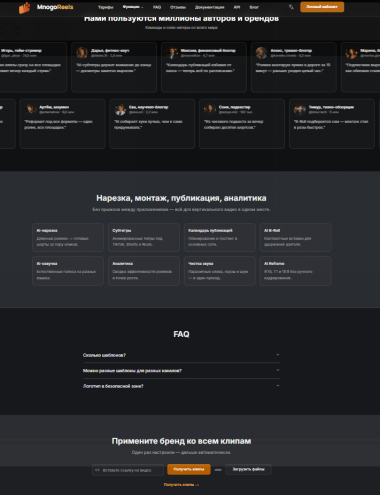380x495 pixels.
Task: Open the Субтитры feature card
Action: pos(144,237)
